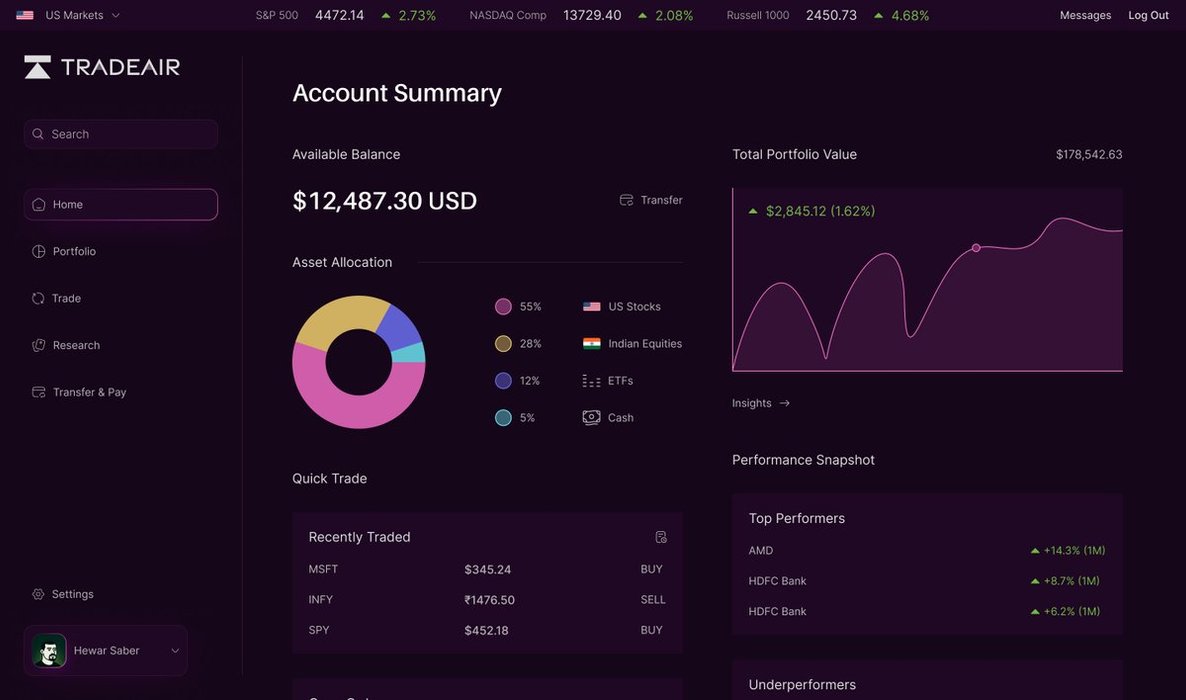The image size is (1186, 700).
Task: Click the Research sidebar icon
Action: click(39, 346)
